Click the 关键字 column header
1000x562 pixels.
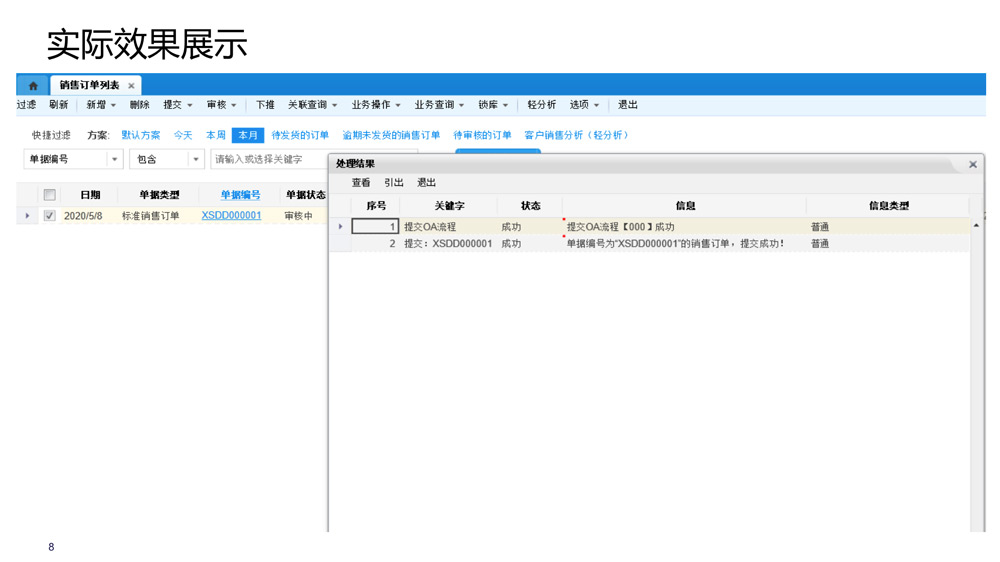[x=450, y=205]
